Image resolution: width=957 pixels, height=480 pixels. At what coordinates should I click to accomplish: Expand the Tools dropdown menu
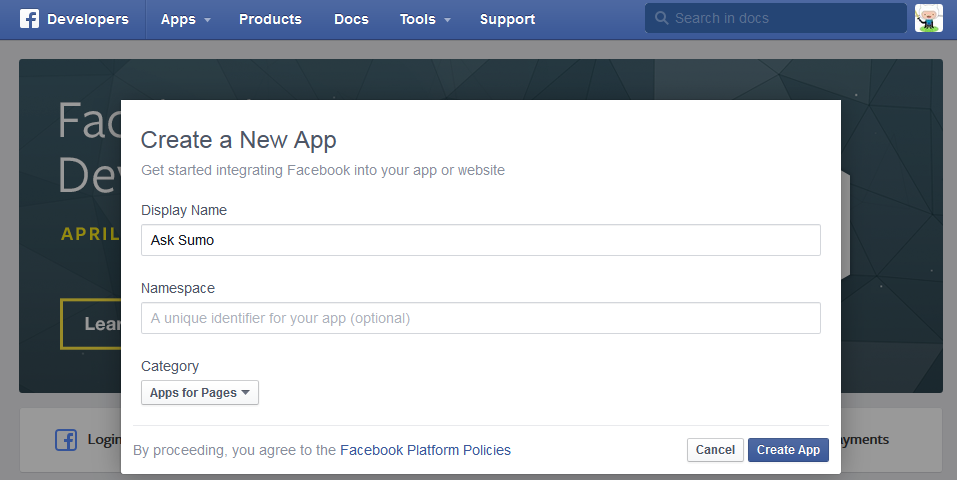point(425,20)
